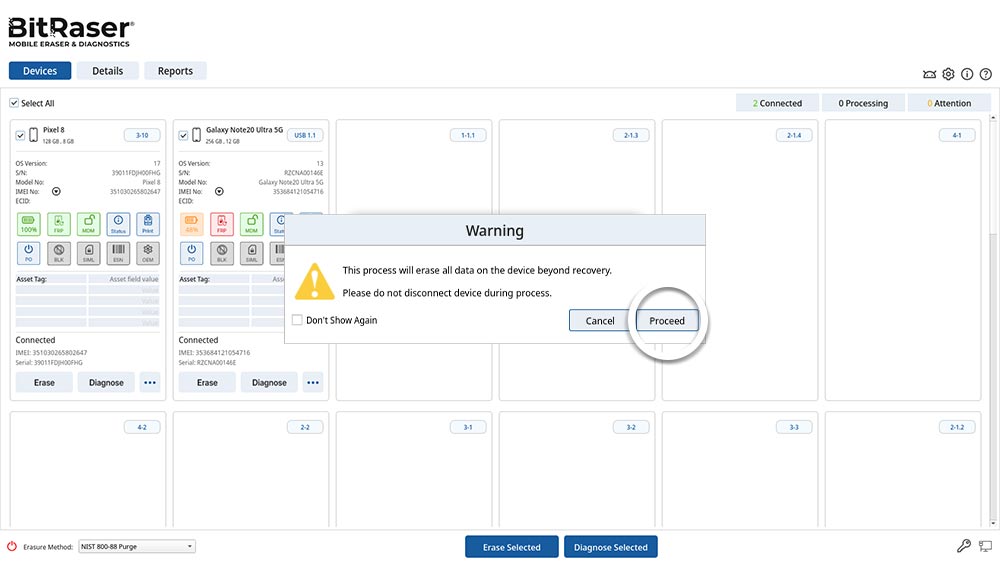
Task: Click the orange battery icon on Galaxy Note20
Action: point(191,224)
